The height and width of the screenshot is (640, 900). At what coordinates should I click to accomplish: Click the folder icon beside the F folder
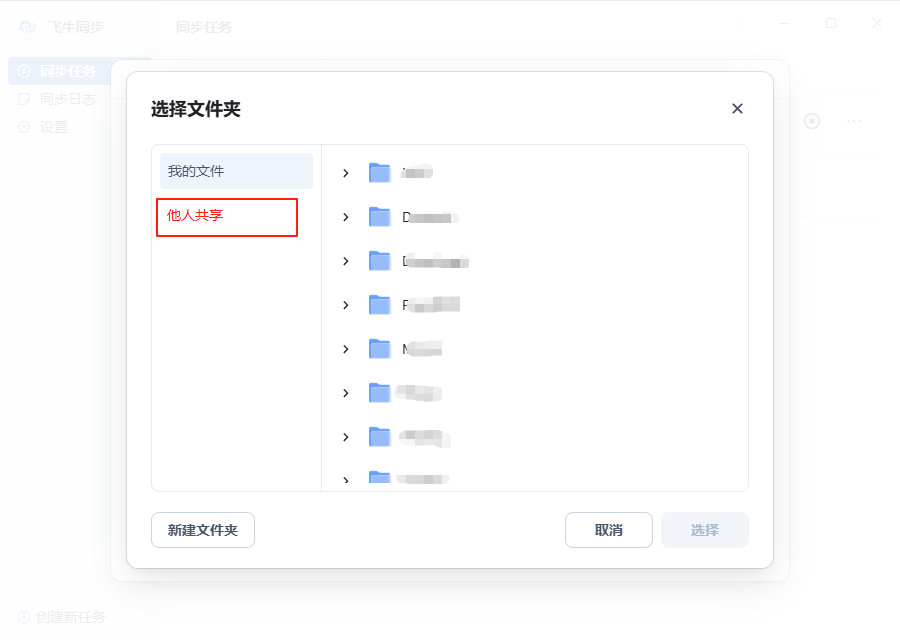point(379,305)
